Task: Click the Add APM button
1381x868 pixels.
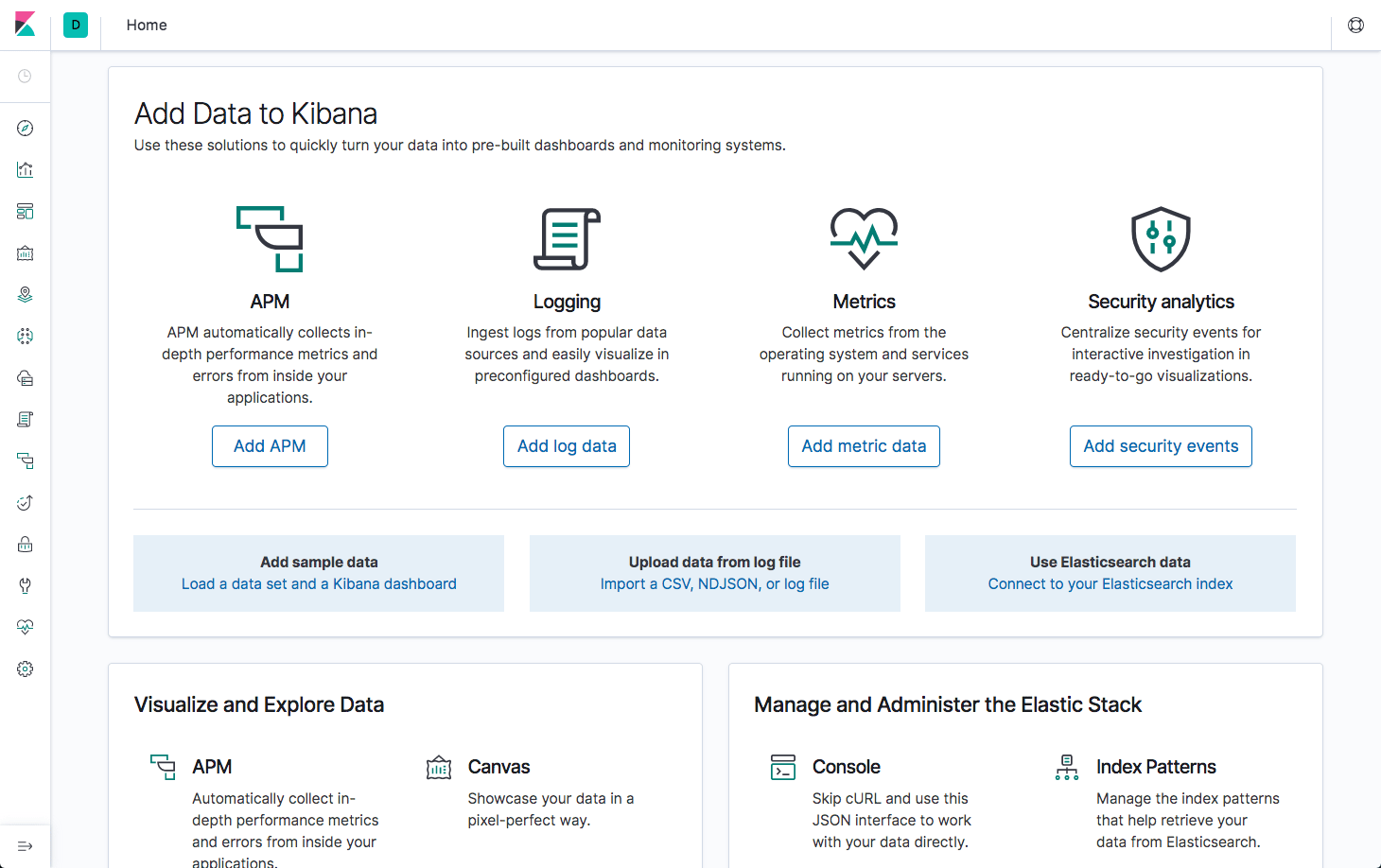Action: point(270,445)
